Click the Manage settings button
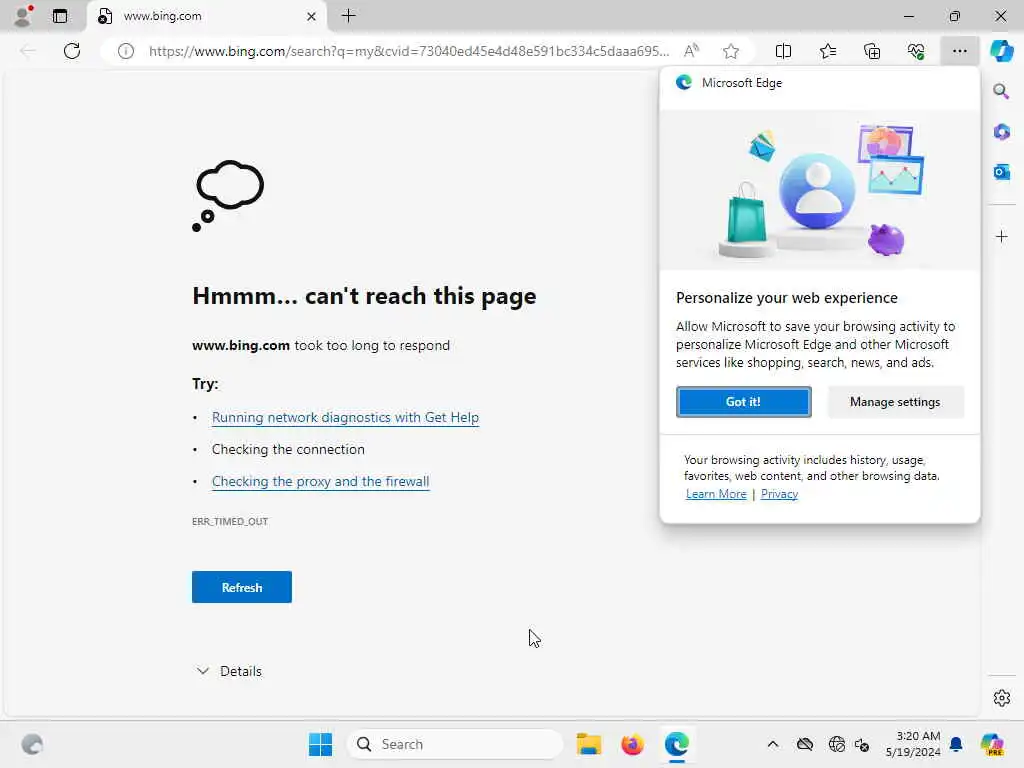 [x=895, y=402]
